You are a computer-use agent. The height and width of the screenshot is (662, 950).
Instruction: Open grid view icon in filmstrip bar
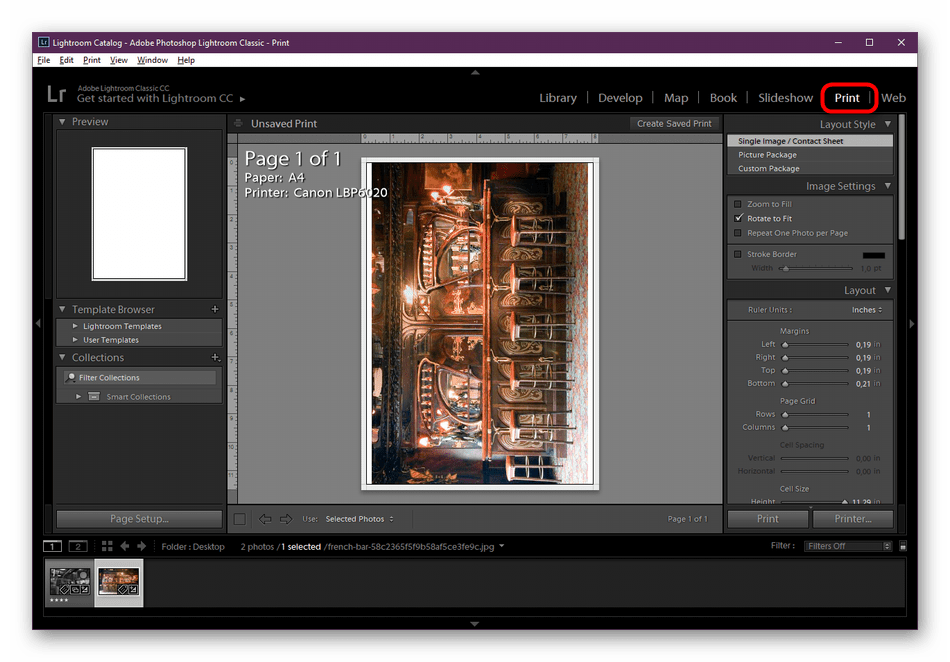(107, 546)
